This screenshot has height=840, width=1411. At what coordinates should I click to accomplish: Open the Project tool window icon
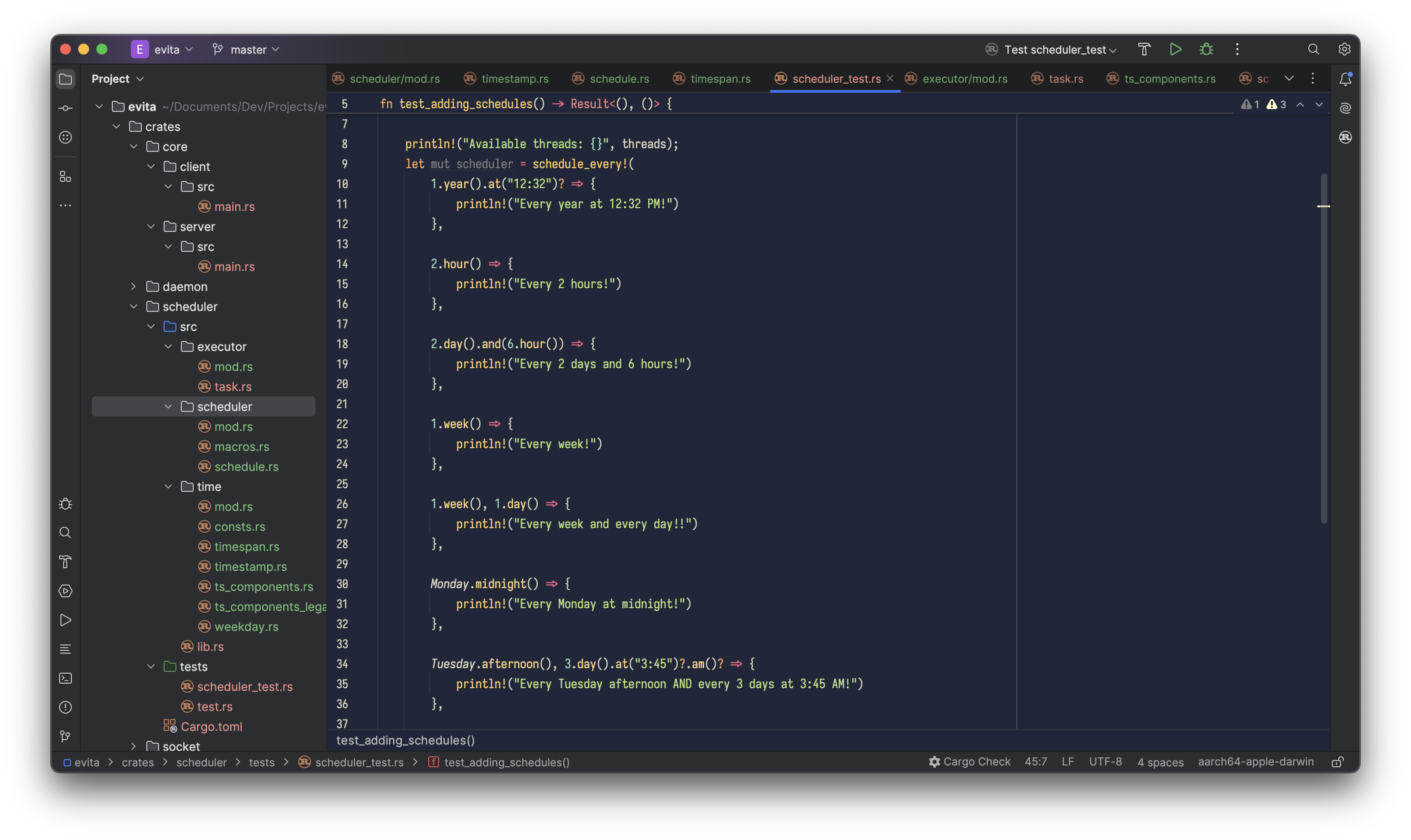point(65,79)
